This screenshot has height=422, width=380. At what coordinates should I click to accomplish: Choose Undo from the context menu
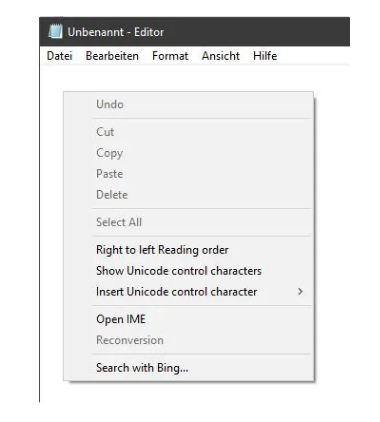click(x=188, y=104)
